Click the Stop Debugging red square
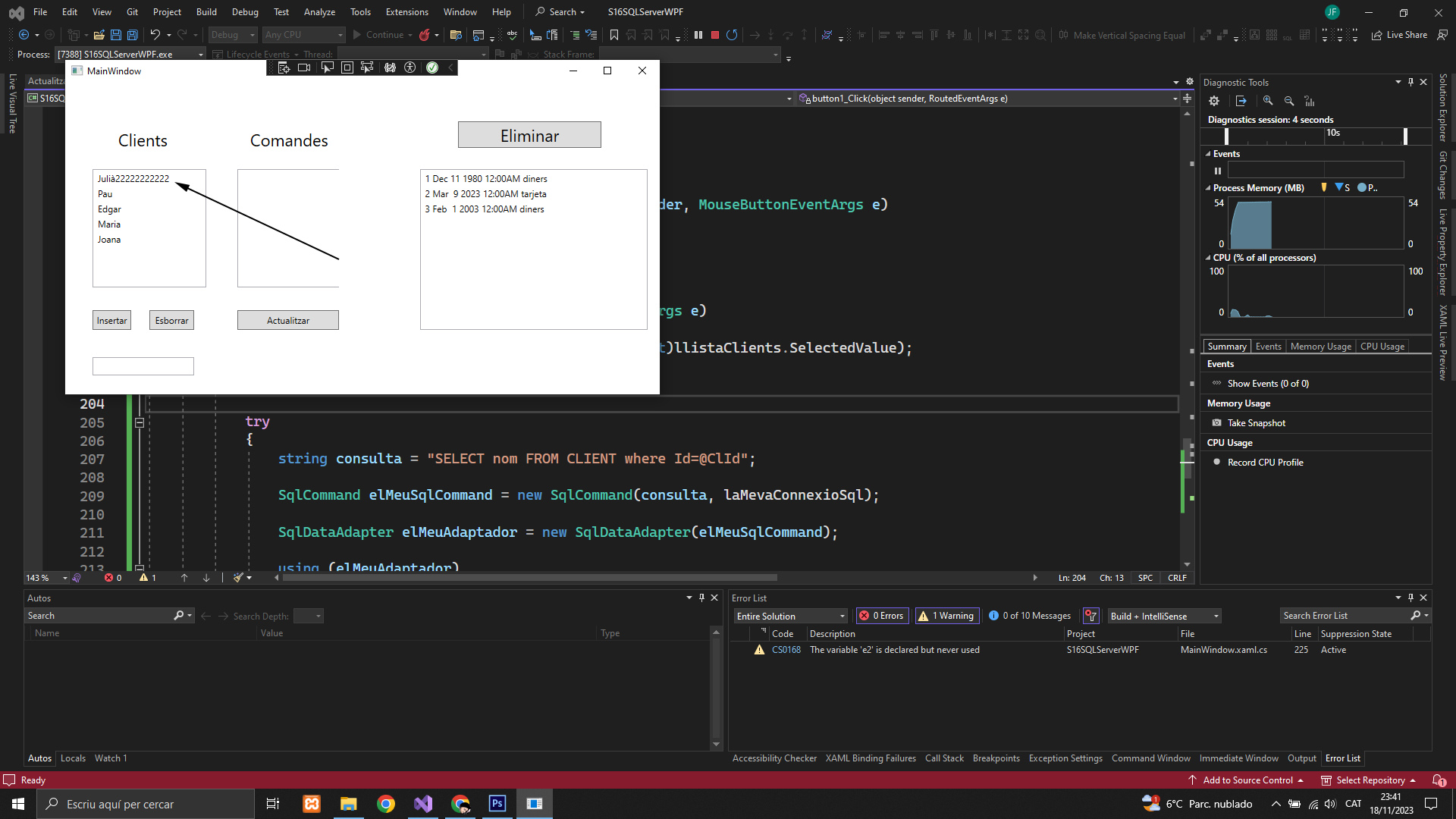The image size is (1456, 819). coord(714,35)
